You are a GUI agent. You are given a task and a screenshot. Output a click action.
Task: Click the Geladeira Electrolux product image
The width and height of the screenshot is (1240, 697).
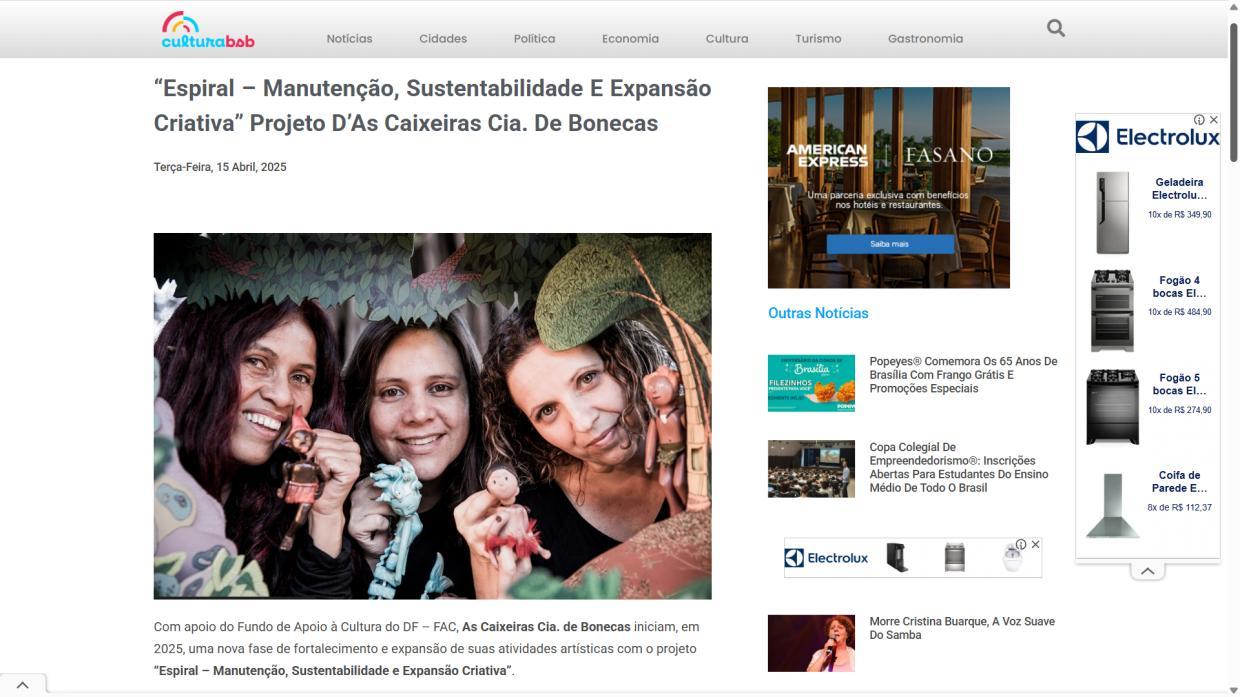pyautogui.click(x=1111, y=213)
